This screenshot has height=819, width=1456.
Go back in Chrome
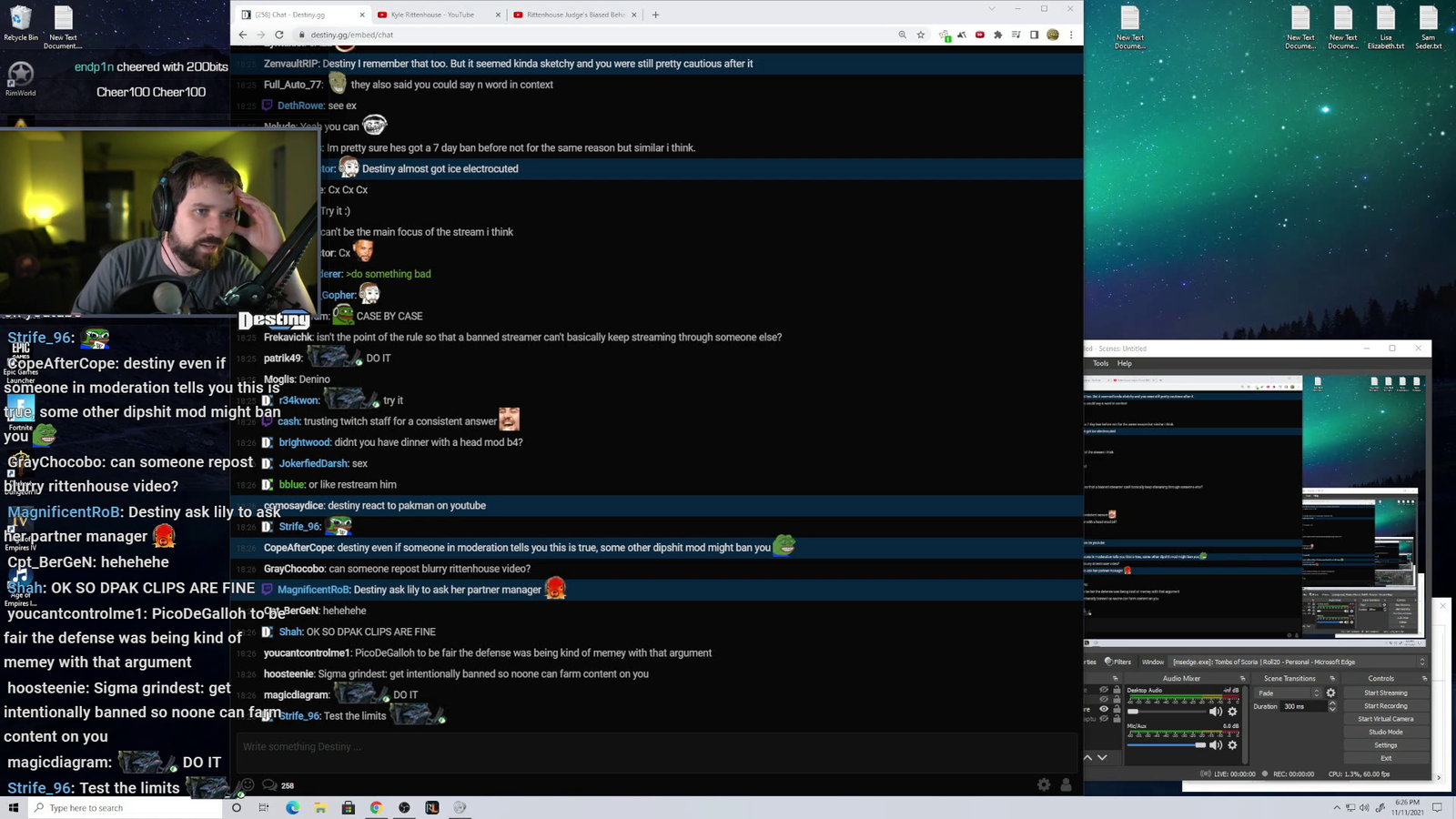click(243, 35)
